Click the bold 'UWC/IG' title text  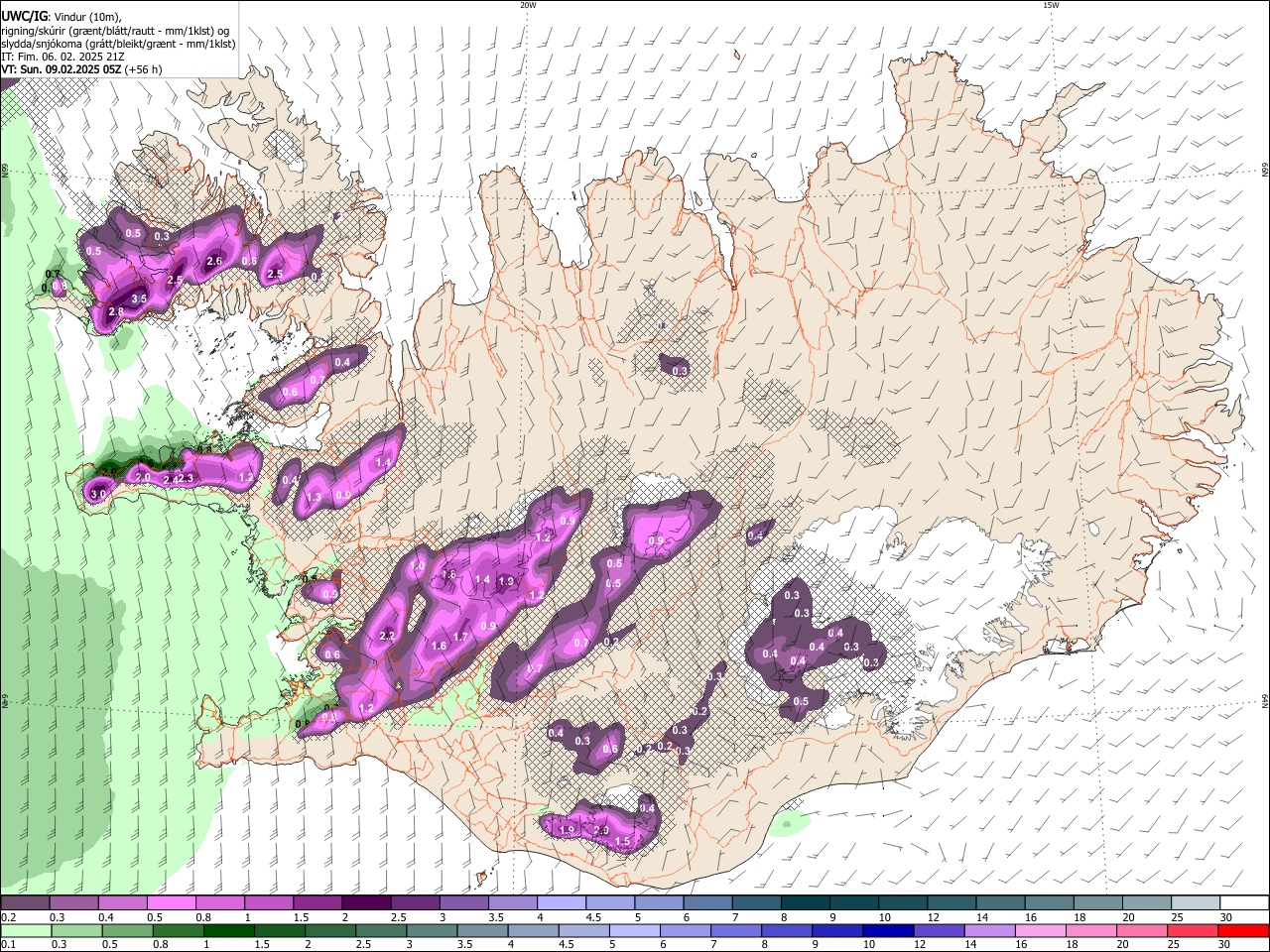point(23,15)
